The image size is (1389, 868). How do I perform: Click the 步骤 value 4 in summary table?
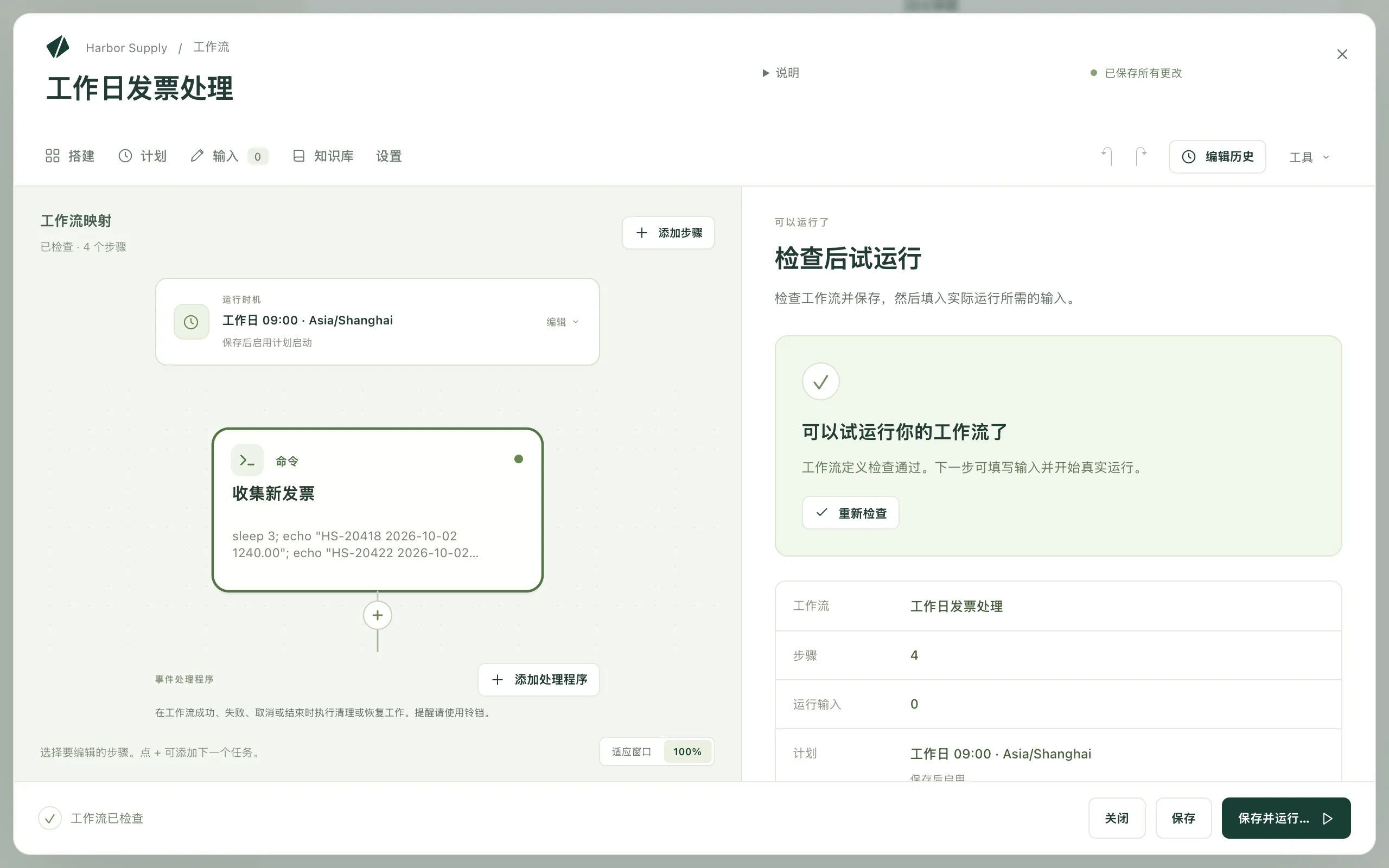pos(914,655)
